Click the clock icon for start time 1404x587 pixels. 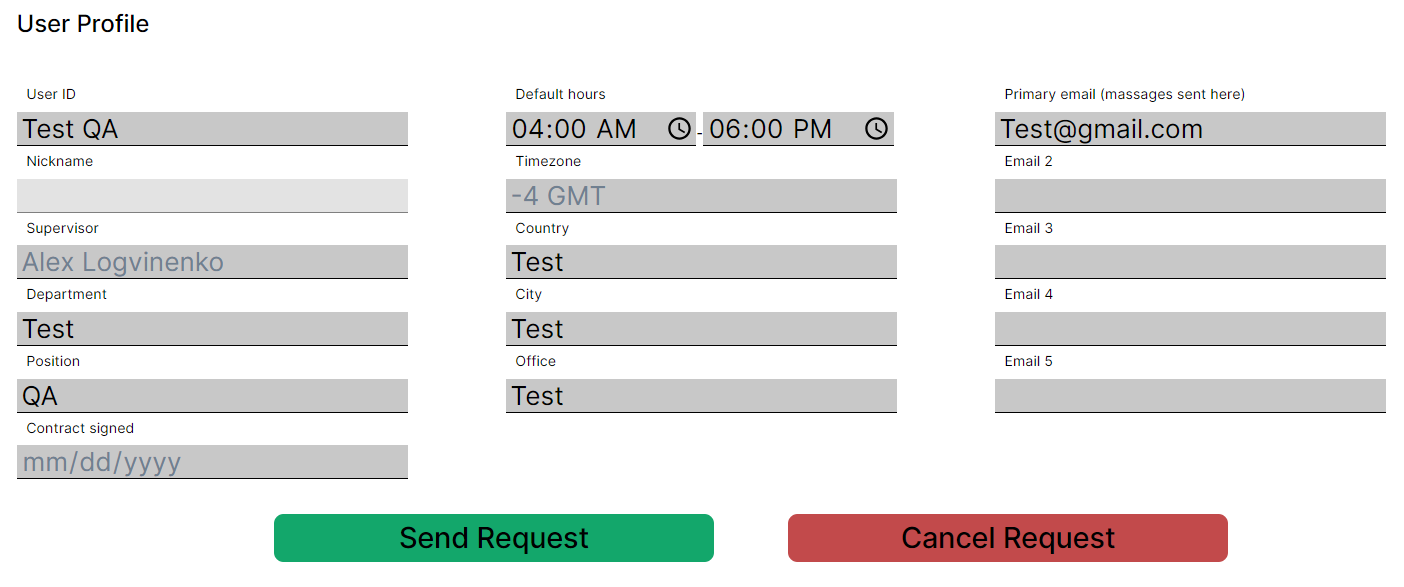click(x=679, y=129)
